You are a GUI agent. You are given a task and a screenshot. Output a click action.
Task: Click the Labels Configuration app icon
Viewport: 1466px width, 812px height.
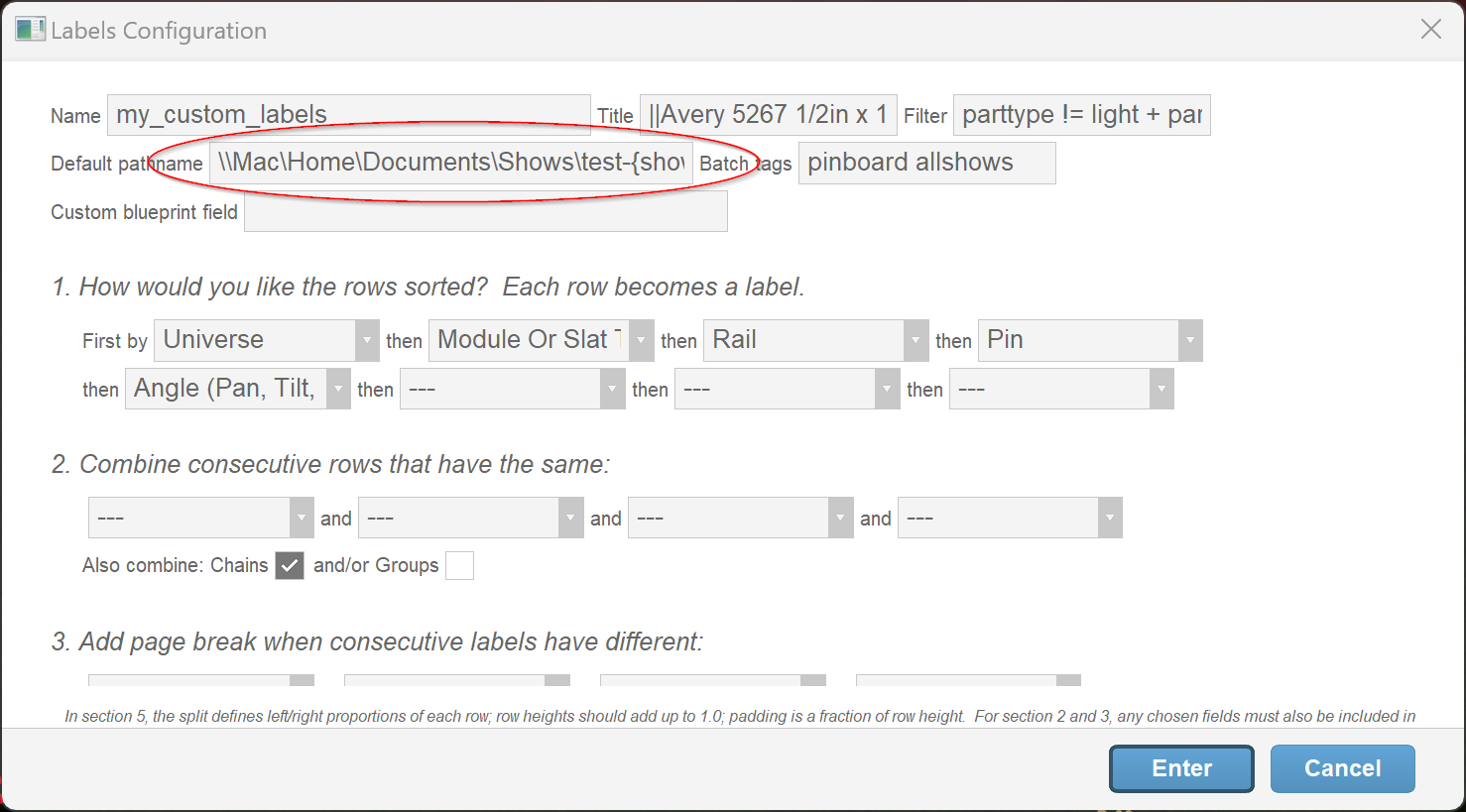point(30,30)
